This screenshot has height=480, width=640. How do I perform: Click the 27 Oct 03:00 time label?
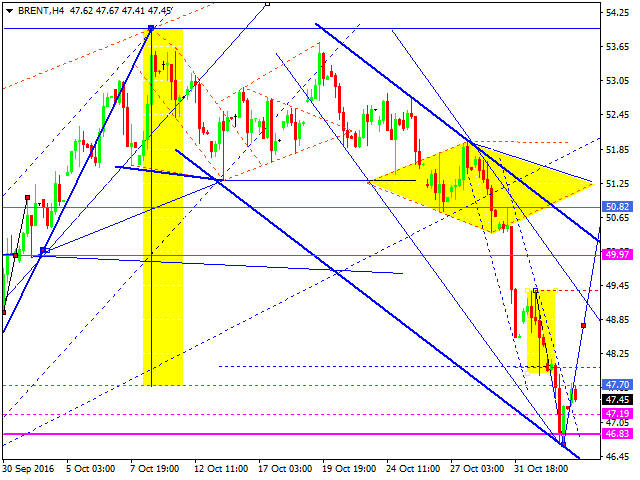477,469
